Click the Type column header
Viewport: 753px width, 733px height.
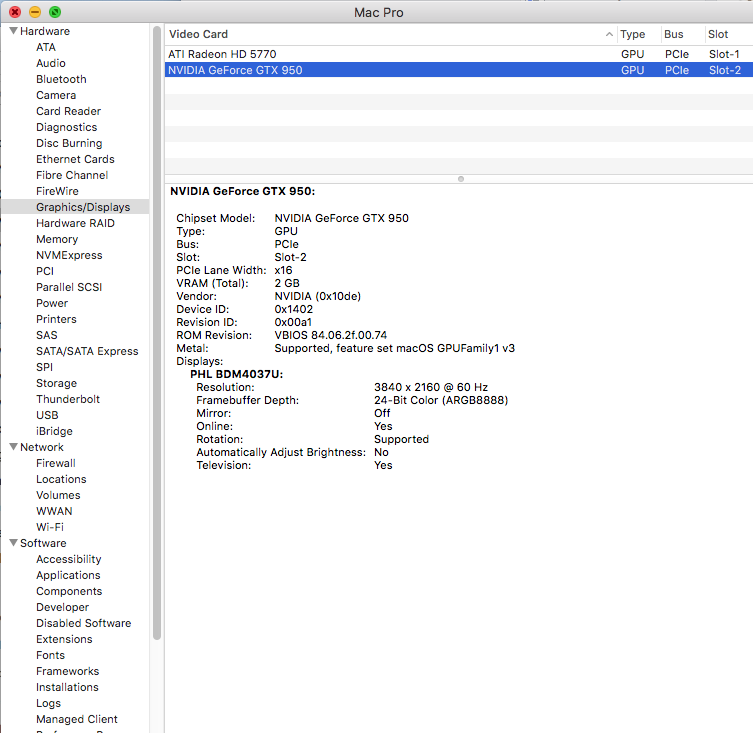639,34
